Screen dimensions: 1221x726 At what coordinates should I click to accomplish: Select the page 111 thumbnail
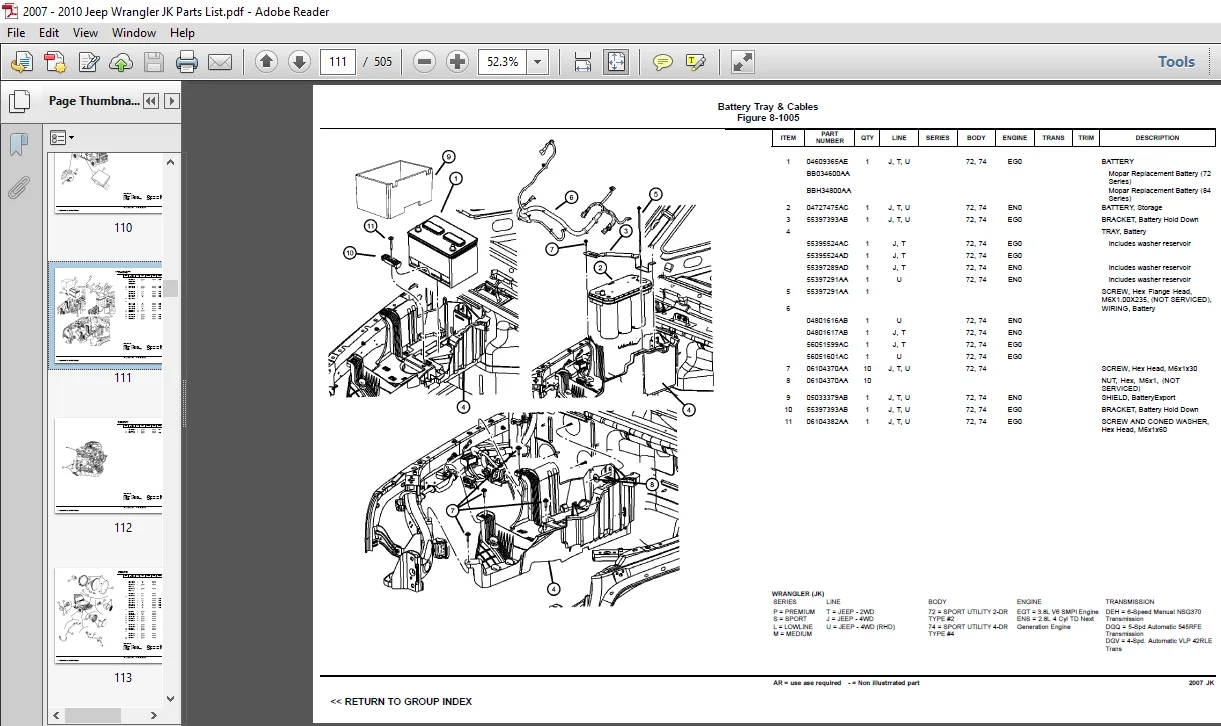pos(108,315)
